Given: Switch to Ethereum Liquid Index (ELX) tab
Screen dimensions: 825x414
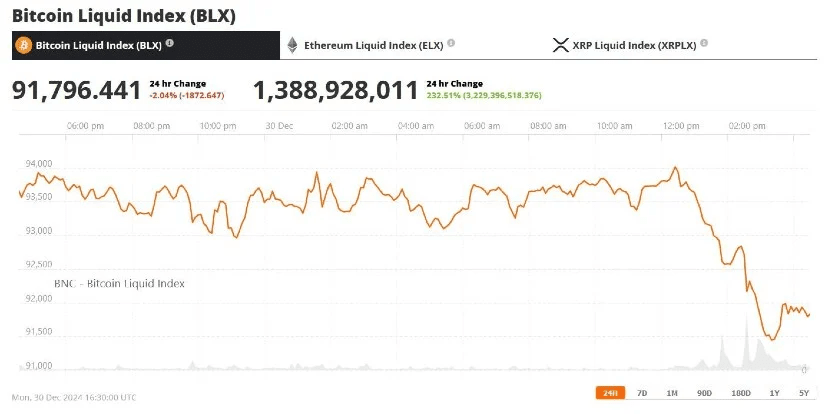Looking at the screenshot, I should (x=371, y=45).
